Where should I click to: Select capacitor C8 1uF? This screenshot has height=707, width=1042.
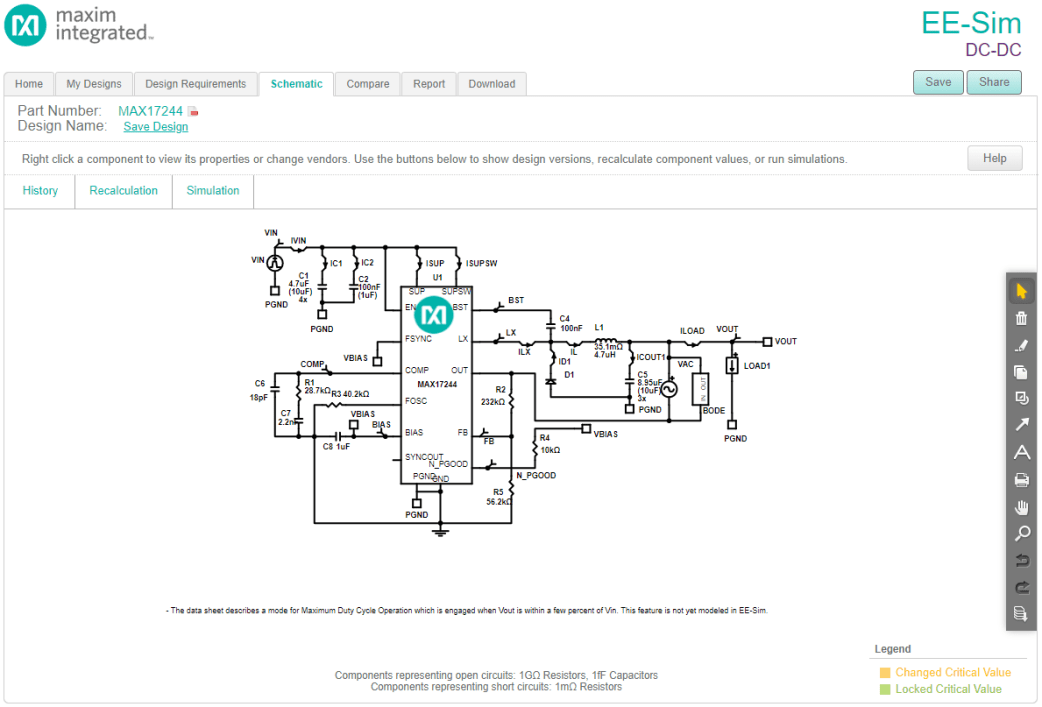click(338, 437)
